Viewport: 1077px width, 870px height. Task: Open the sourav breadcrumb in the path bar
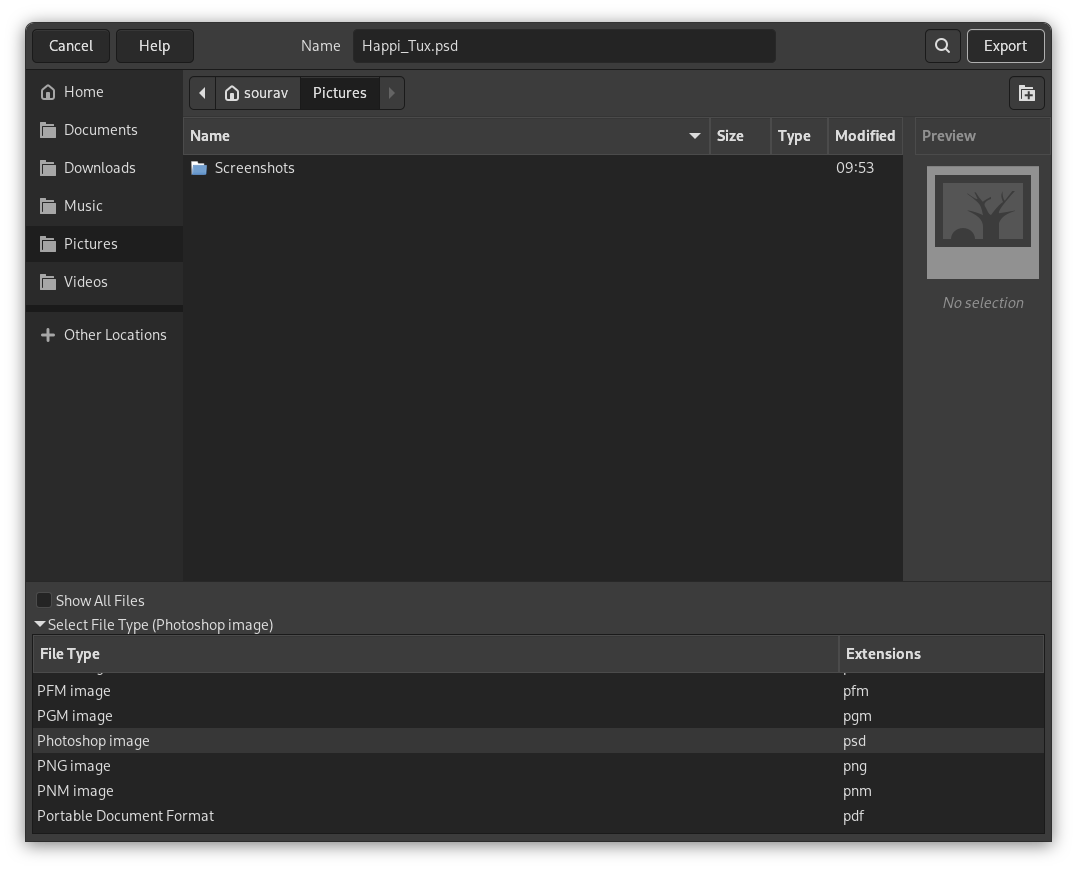(x=258, y=92)
